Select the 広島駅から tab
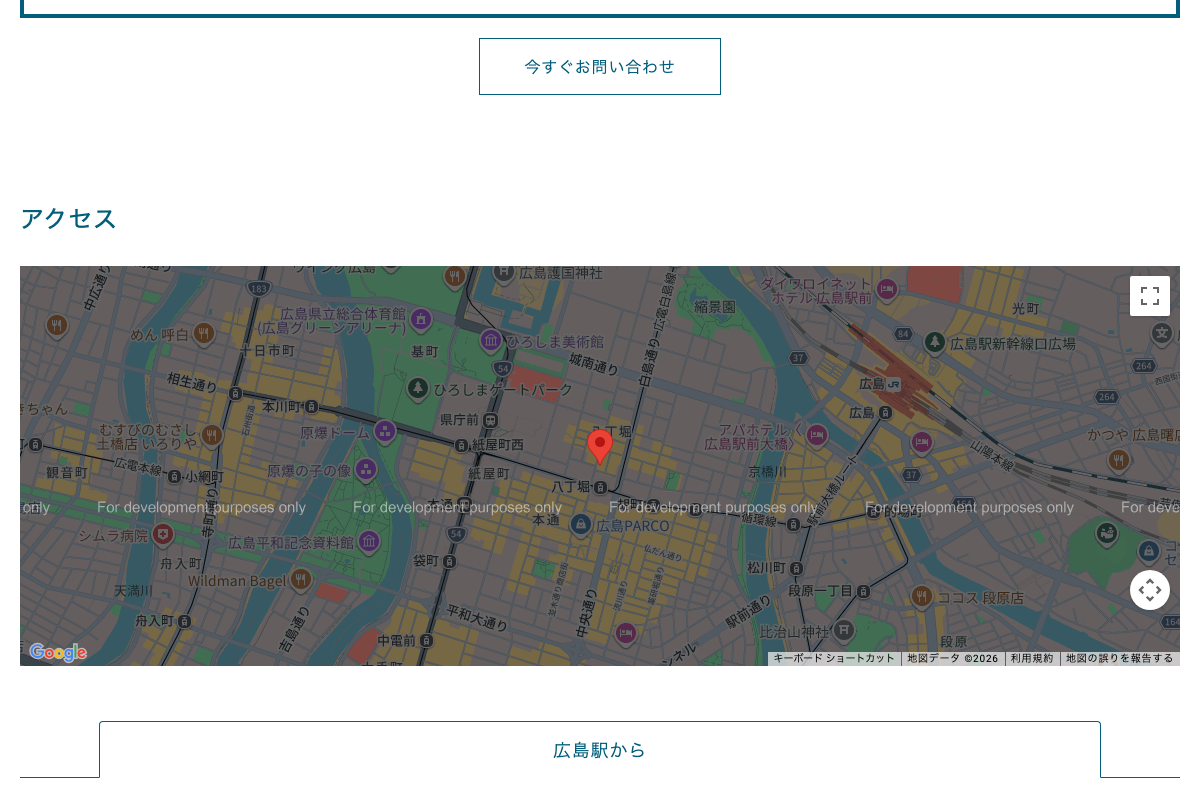Screen dimensions: 1200x800 [600, 750]
